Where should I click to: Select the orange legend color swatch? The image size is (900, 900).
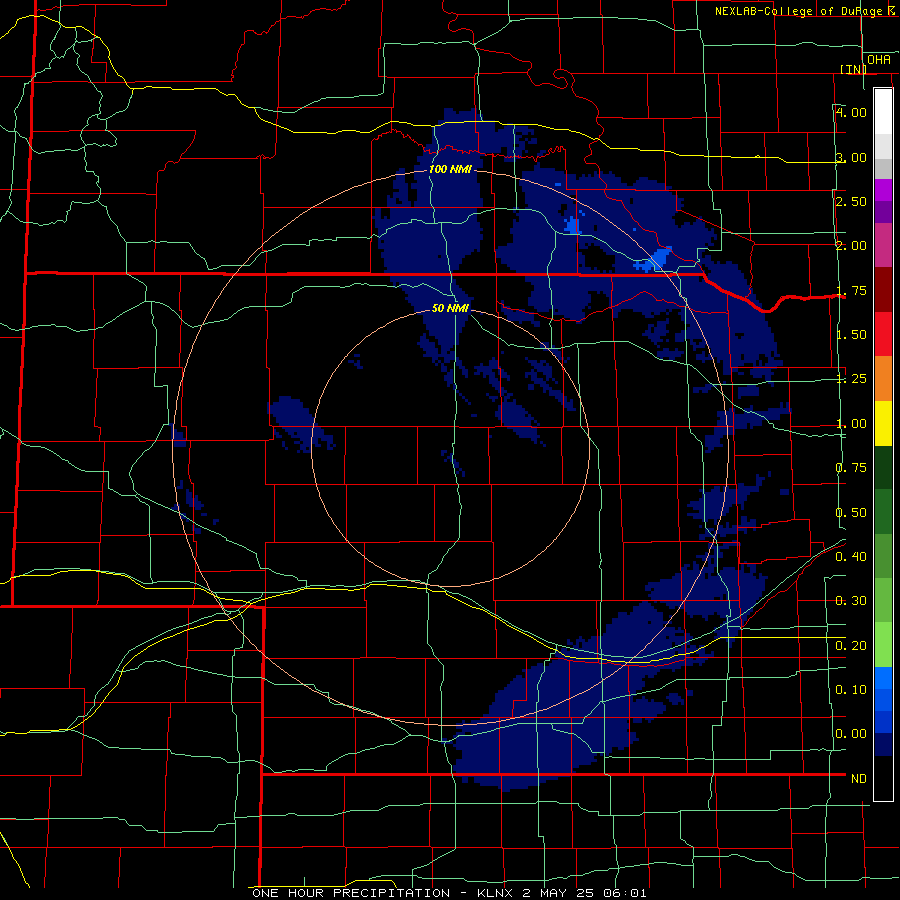point(883,378)
